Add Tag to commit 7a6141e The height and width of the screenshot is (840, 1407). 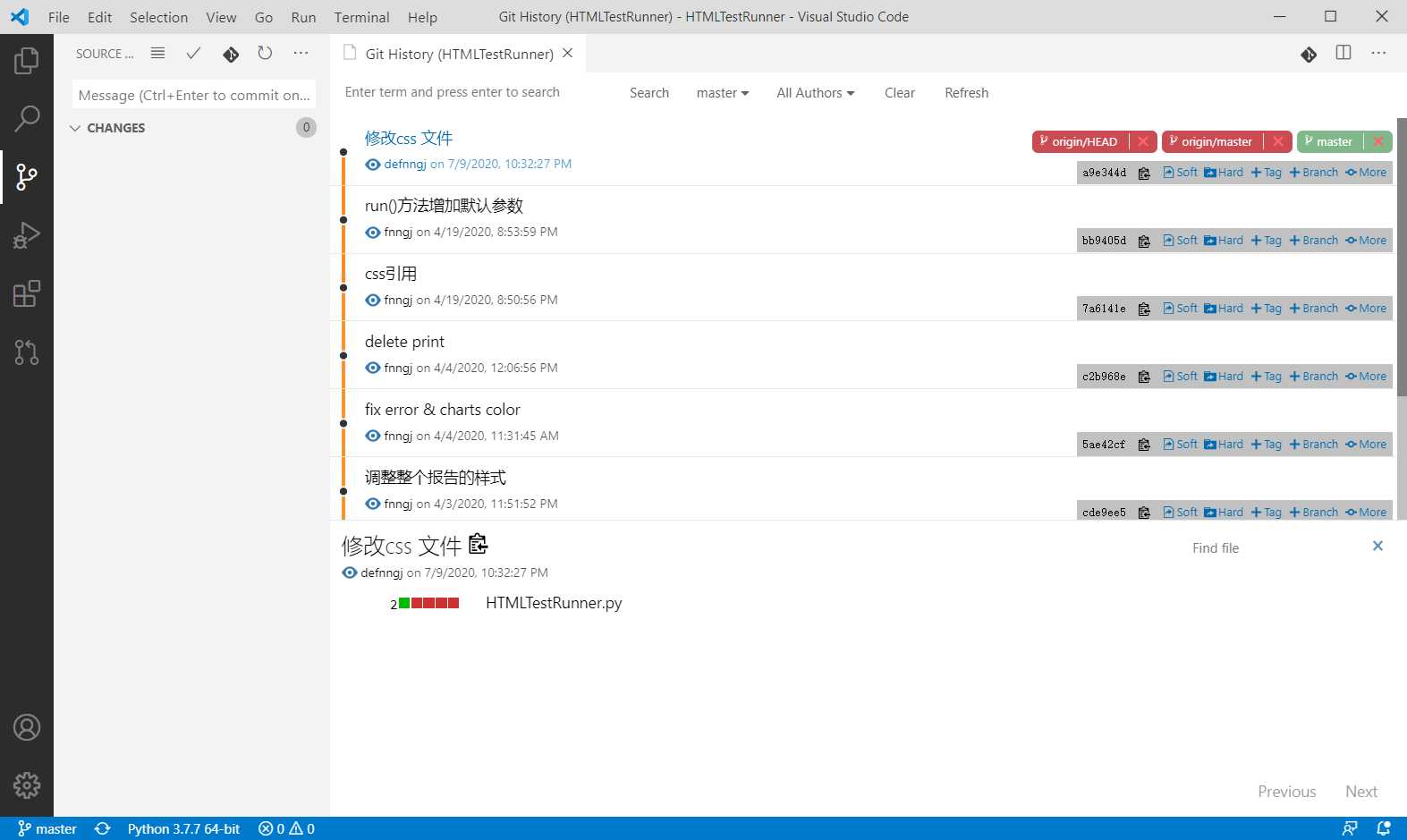pos(1266,309)
